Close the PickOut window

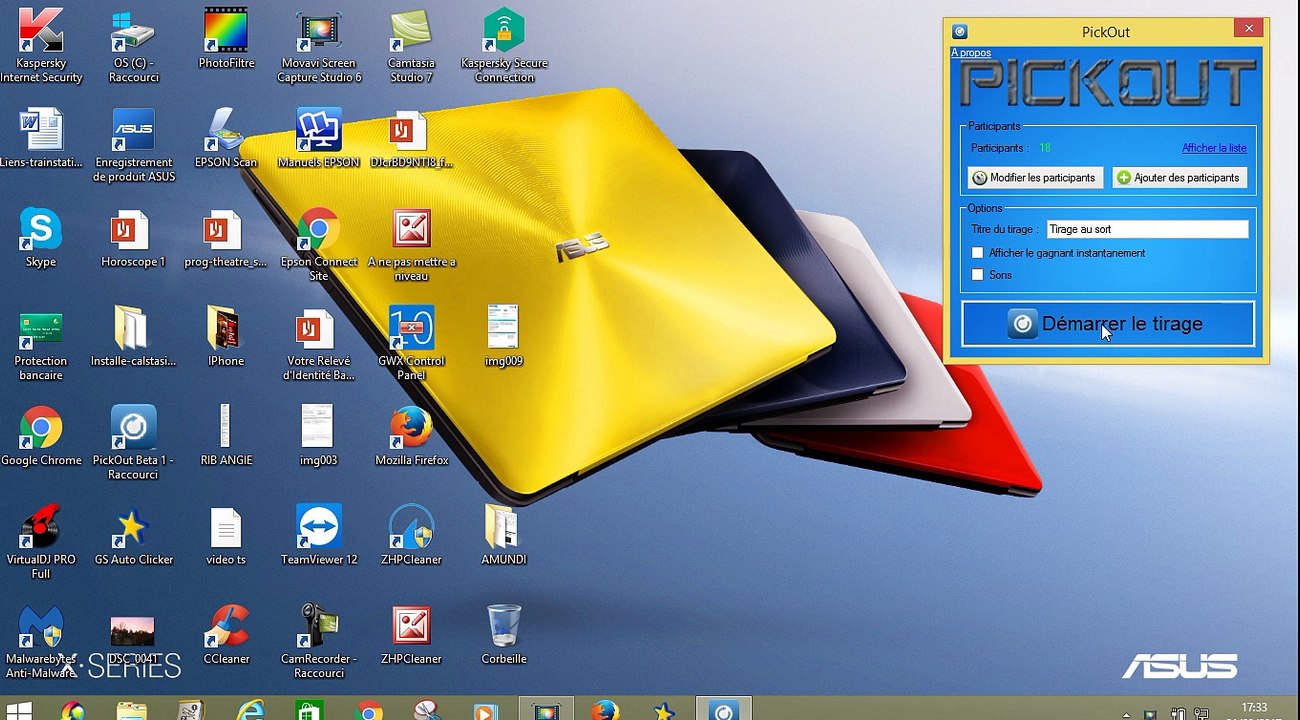tap(1248, 29)
